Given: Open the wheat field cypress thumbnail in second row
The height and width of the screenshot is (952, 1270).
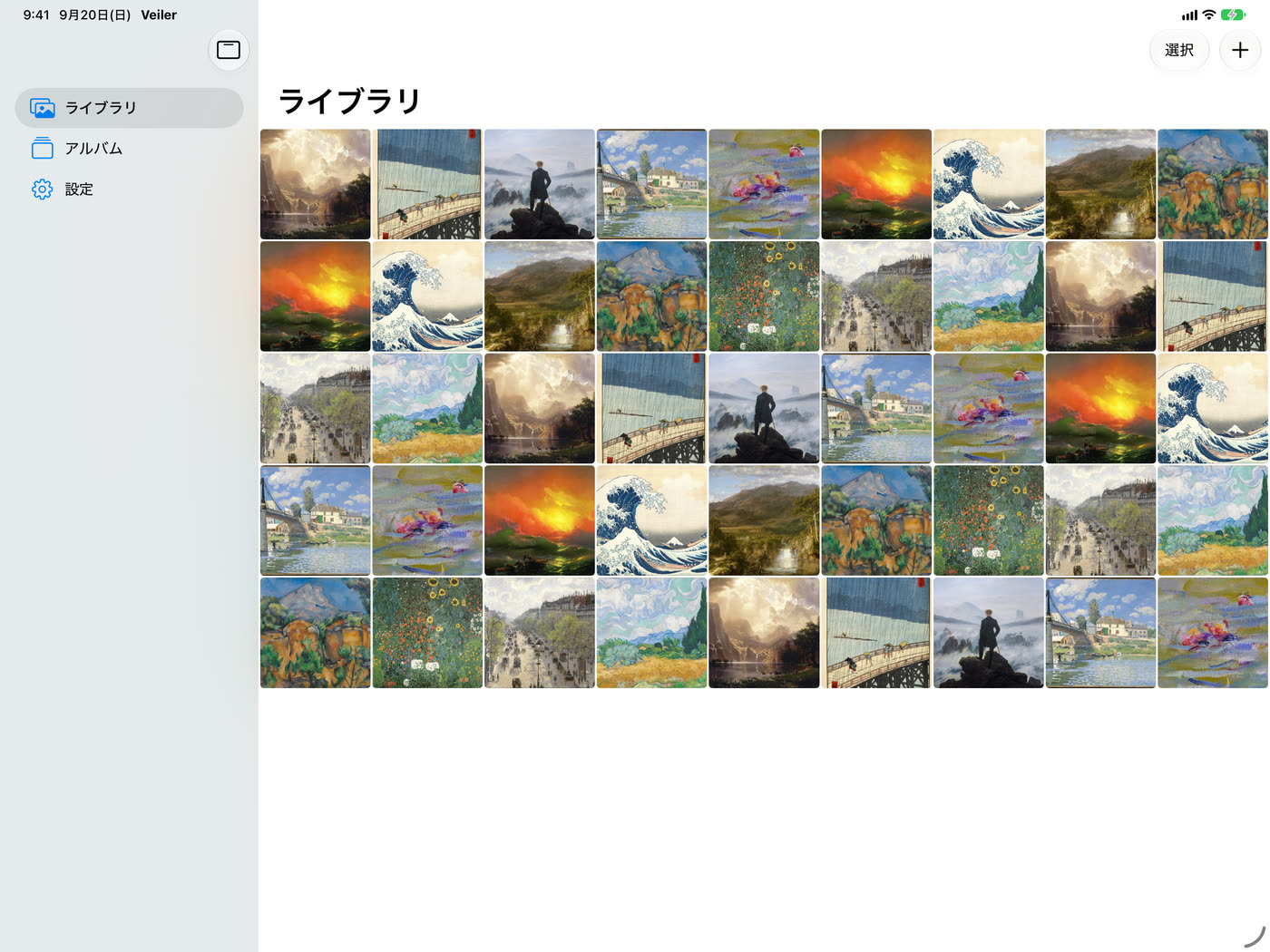Looking at the screenshot, I should (989, 296).
